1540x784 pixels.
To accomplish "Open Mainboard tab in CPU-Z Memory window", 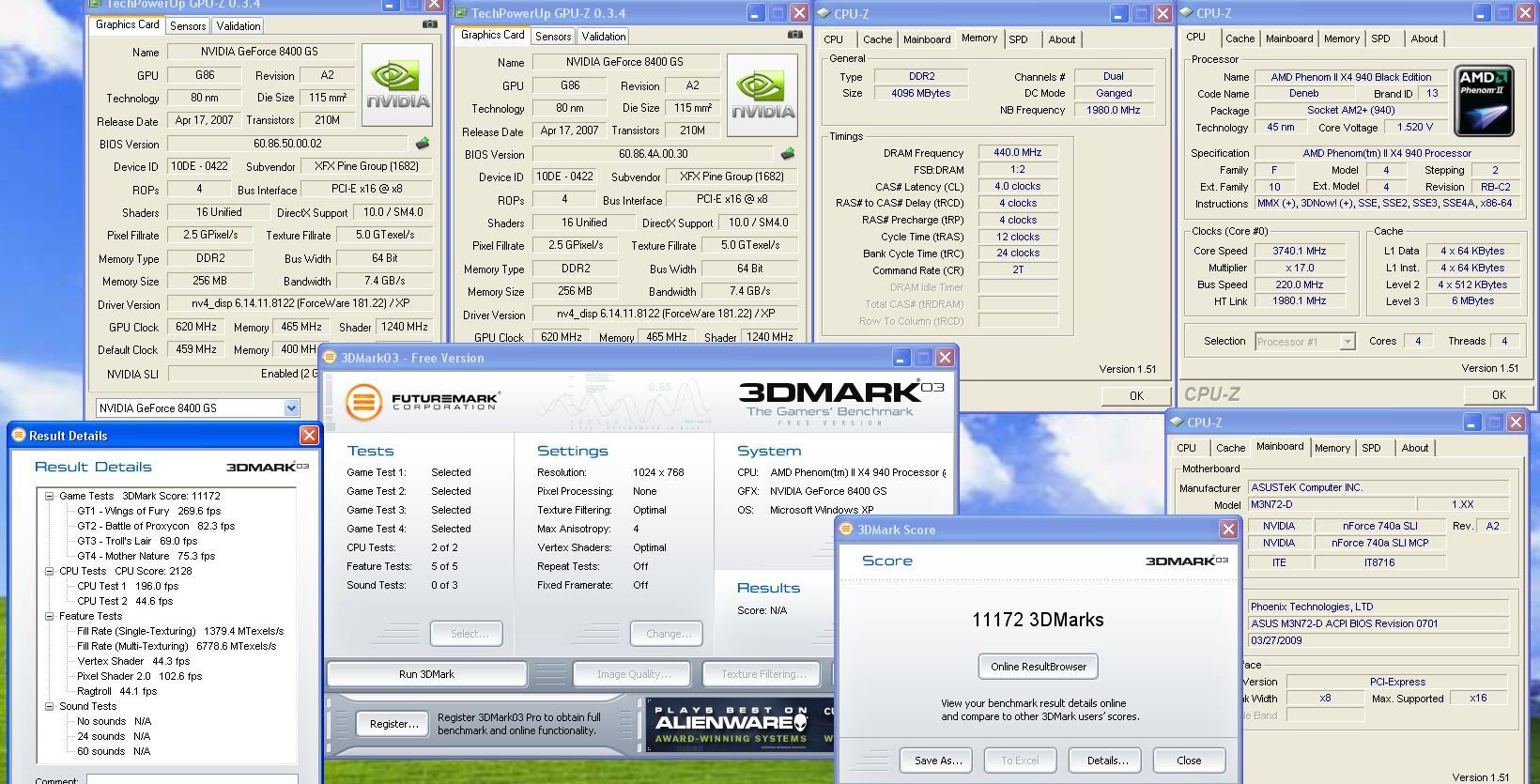I will pos(927,39).
